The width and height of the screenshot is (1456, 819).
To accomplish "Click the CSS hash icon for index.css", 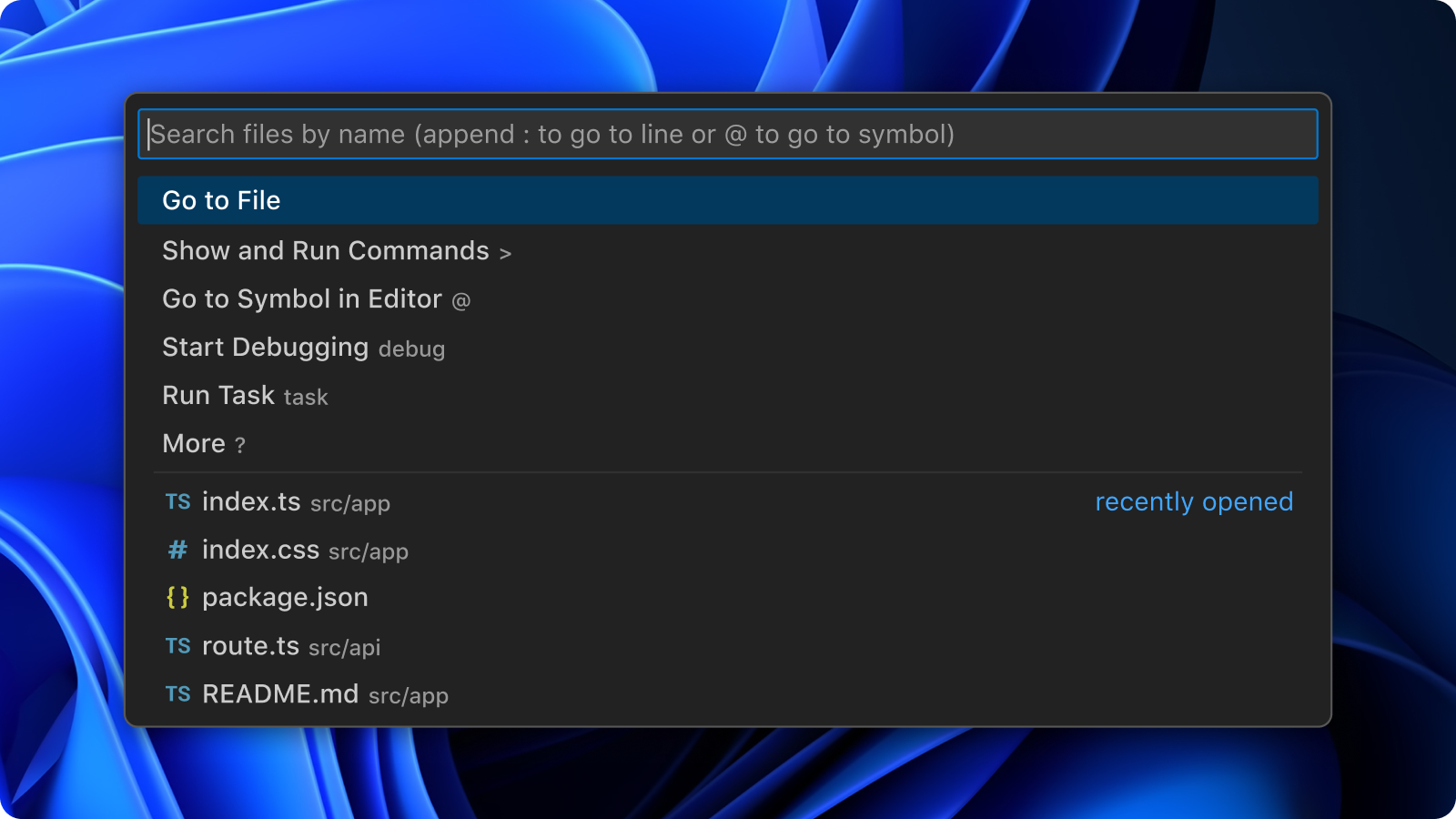I will point(177,551).
